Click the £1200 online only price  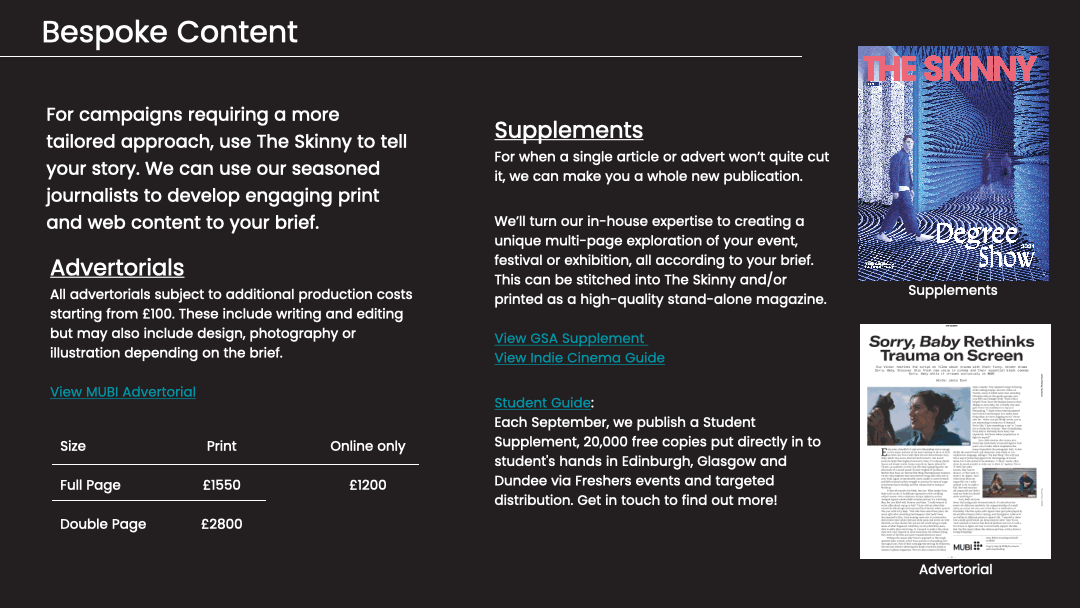(x=367, y=485)
